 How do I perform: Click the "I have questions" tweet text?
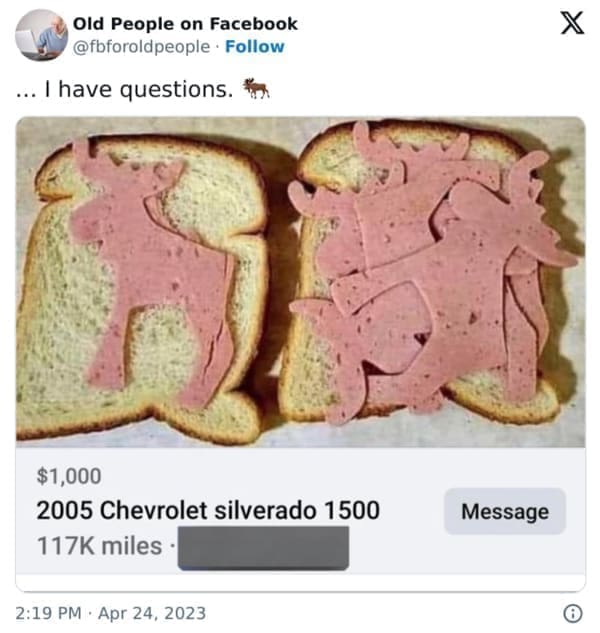[138, 89]
